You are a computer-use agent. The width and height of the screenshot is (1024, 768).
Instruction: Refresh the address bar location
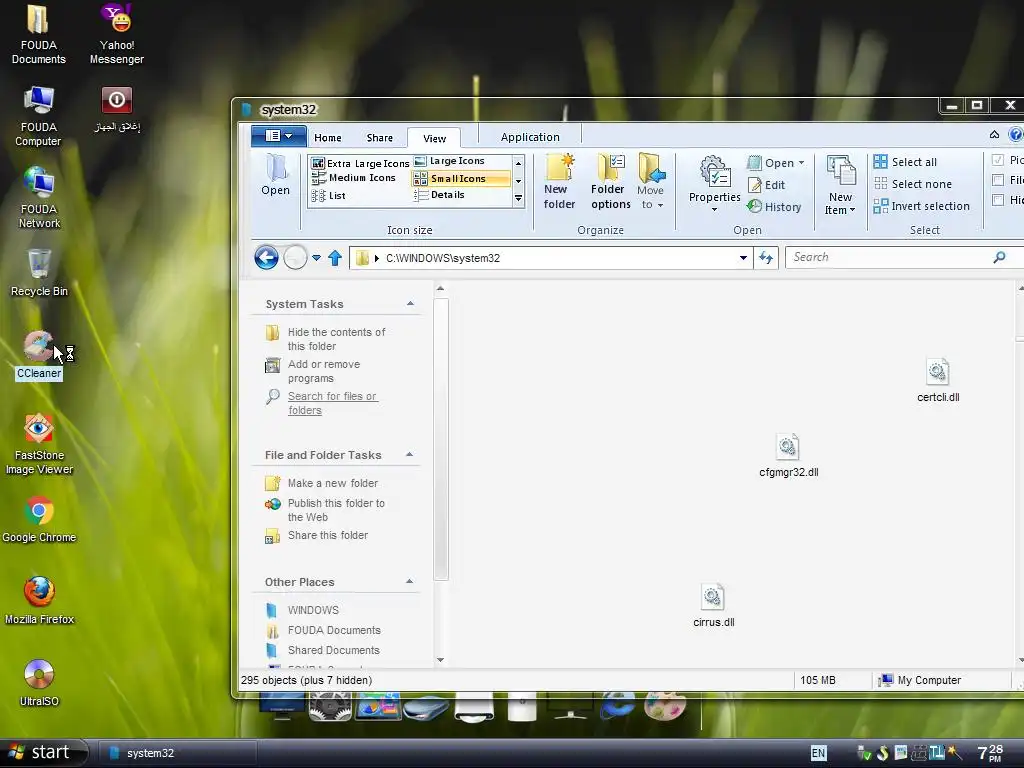coord(766,258)
